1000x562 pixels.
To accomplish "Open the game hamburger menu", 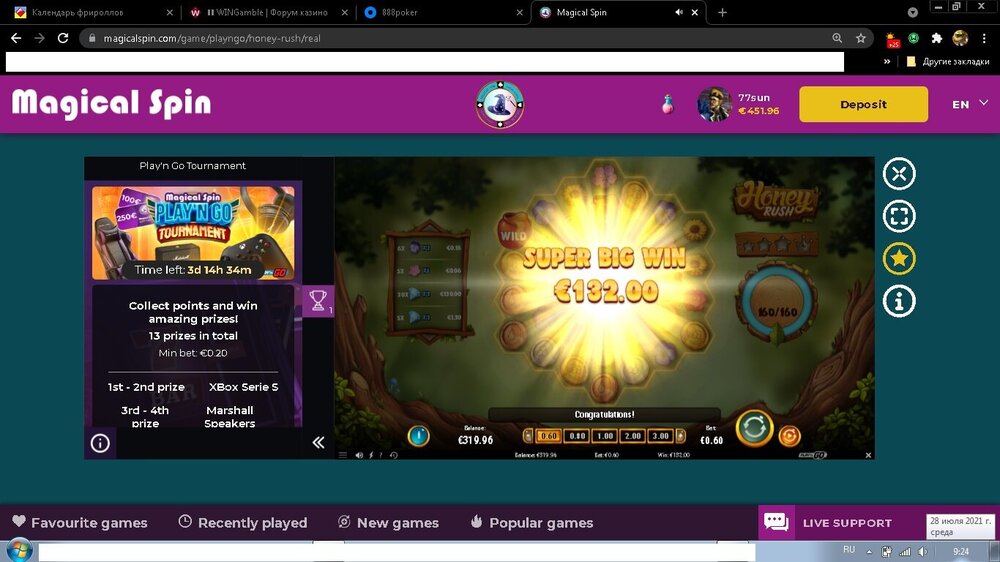I will click(x=343, y=455).
